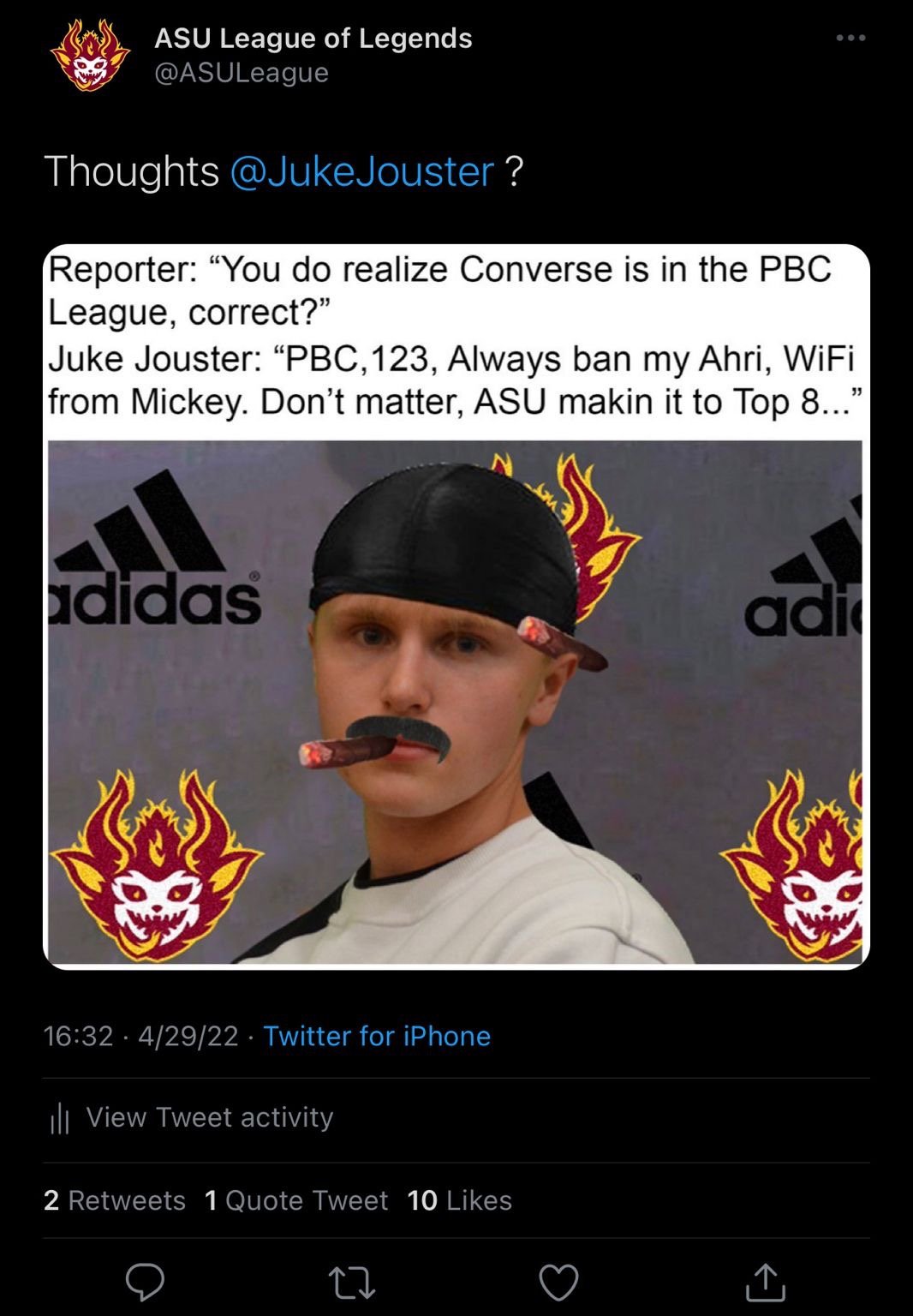Screen dimensions: 913x1316
Task: Tap the retweet arrows icon
Action: click(352, 1283)
